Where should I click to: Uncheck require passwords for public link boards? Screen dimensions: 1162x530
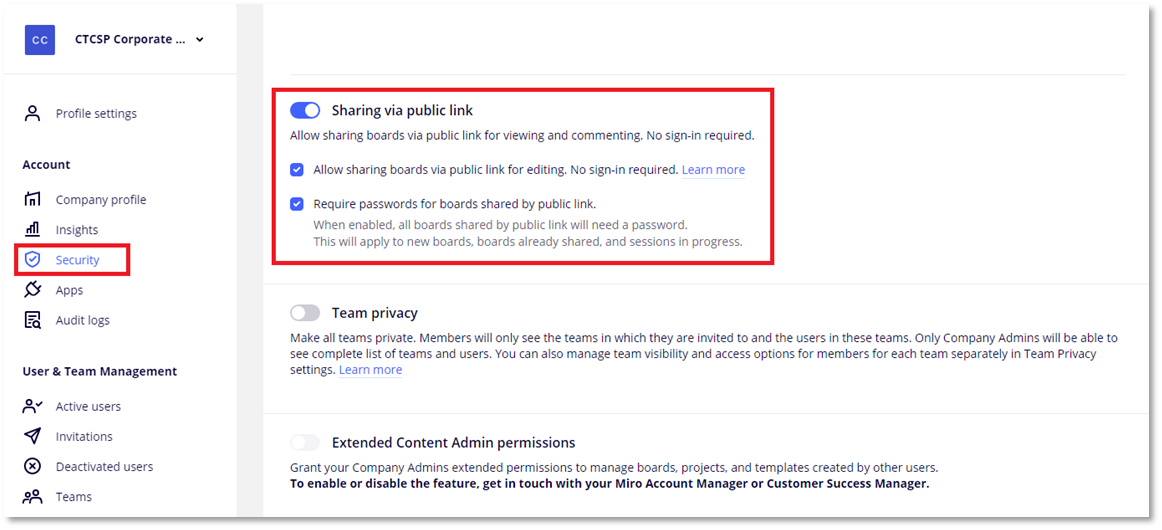296,203
